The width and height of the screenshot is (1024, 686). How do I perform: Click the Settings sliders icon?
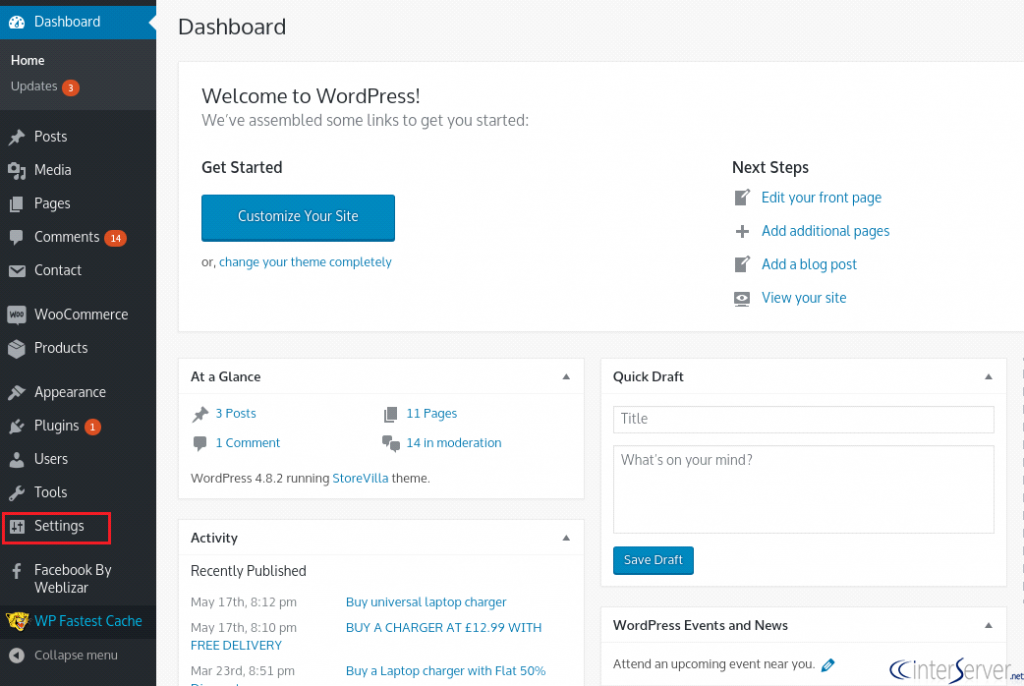(17, 527)
